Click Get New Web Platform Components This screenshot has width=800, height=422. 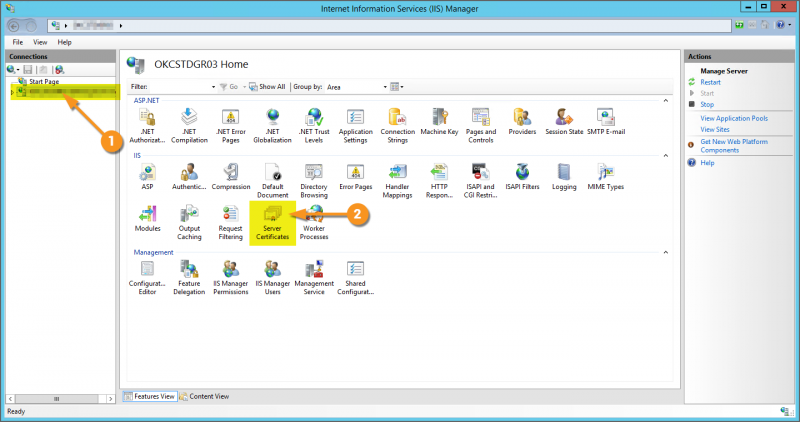tap(734, 146)
